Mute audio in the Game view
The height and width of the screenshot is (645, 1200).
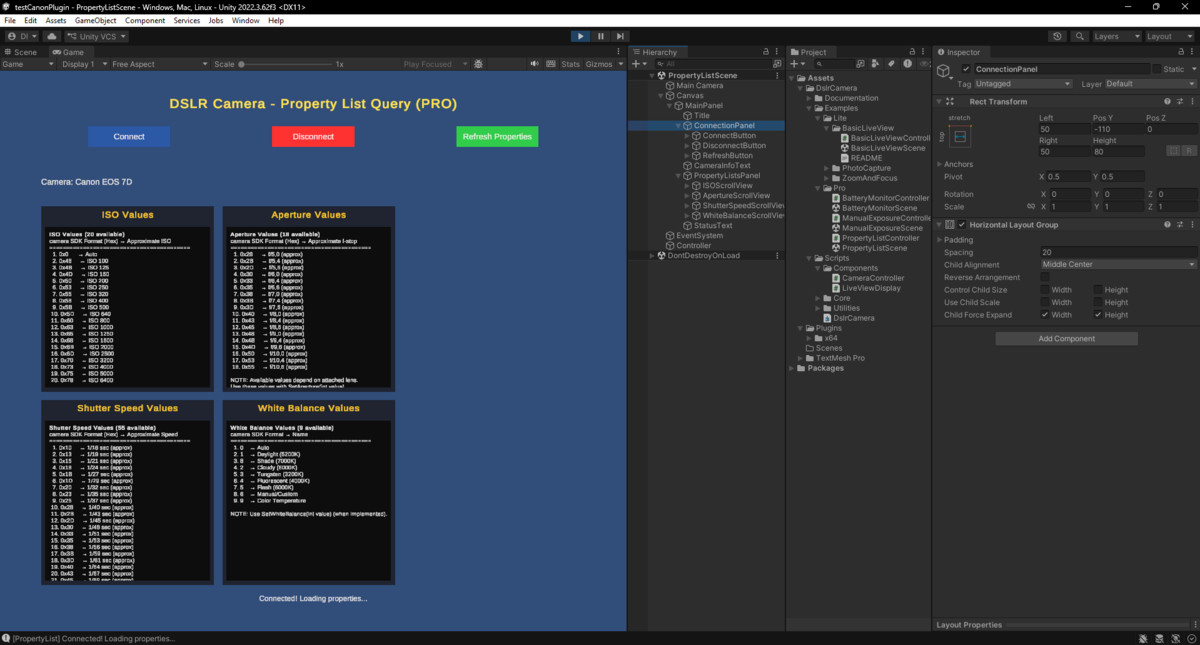click(x=534, y=64)
